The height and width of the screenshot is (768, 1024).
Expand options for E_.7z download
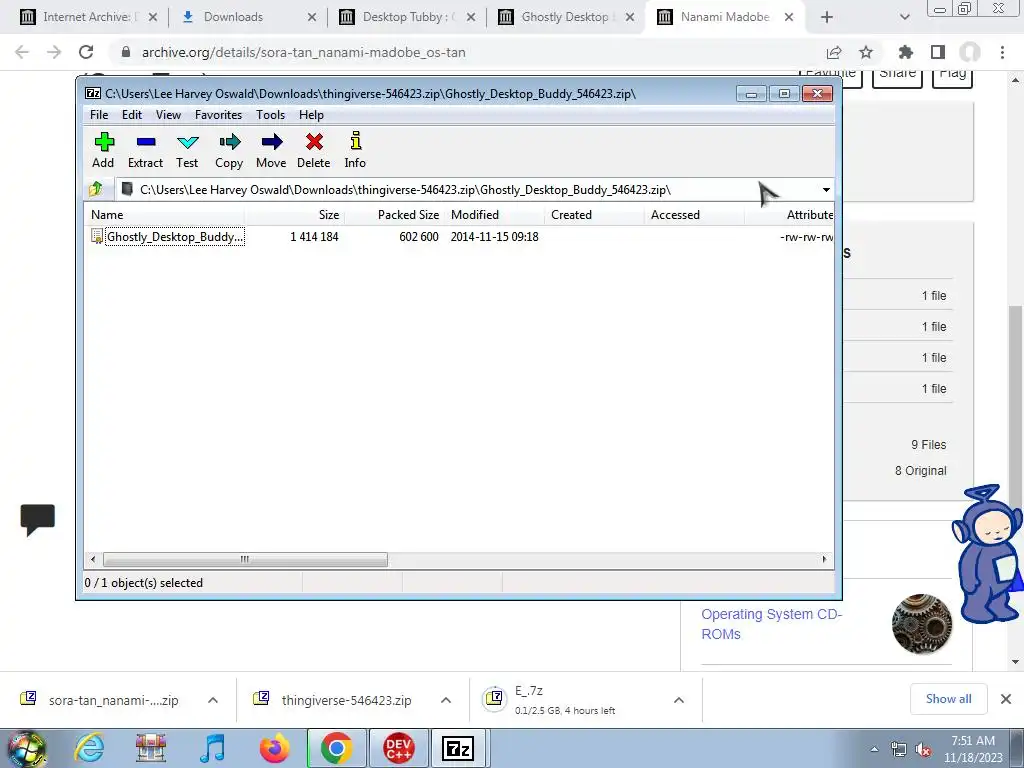coord(679,700)
